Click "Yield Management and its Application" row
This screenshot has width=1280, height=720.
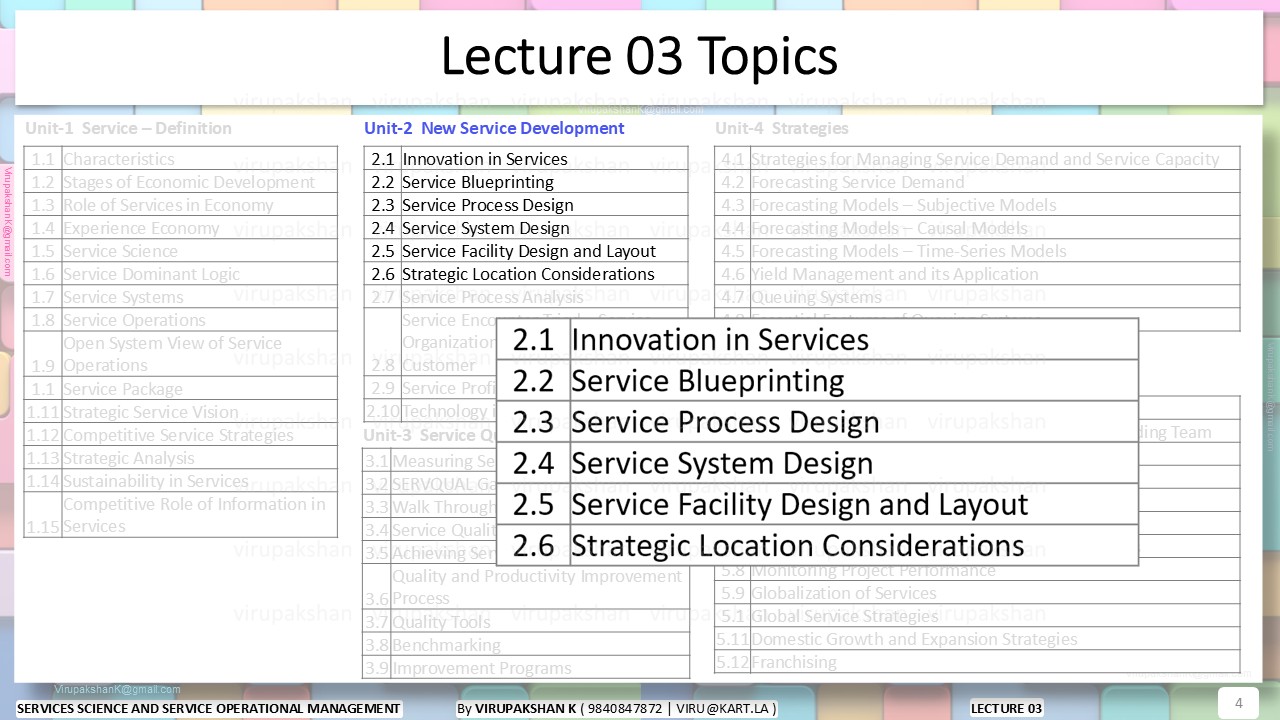[978, 274]
